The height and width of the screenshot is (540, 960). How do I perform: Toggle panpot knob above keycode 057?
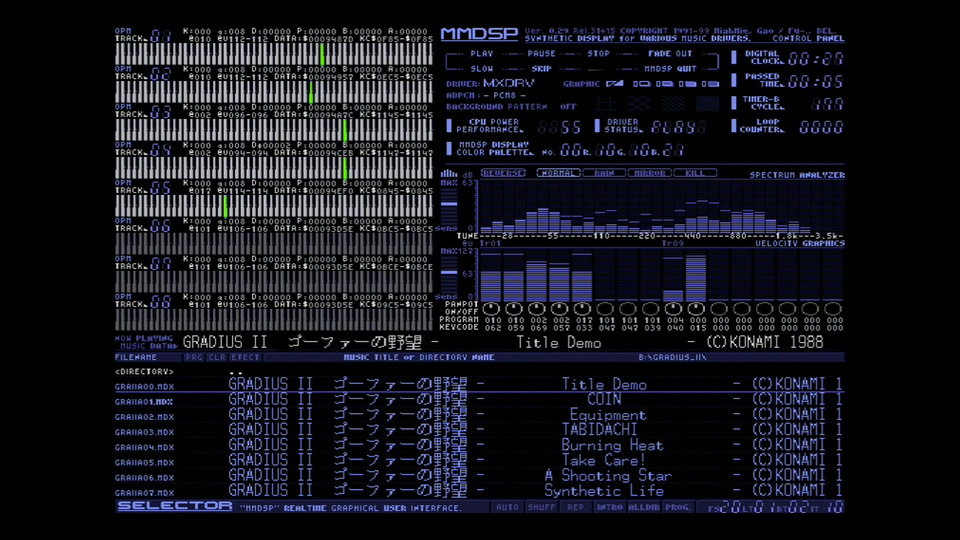click(559, 309)
